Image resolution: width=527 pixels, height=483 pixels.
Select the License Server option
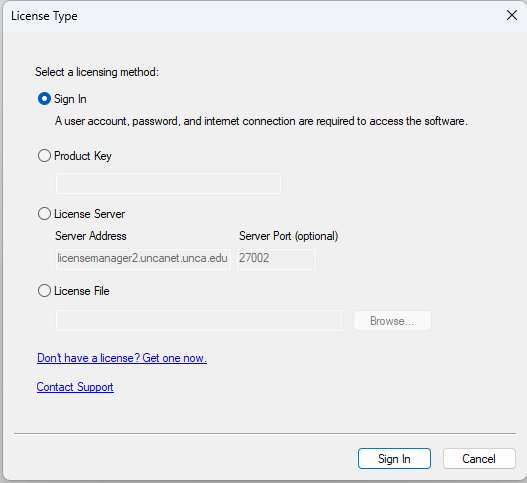point(44,214)
